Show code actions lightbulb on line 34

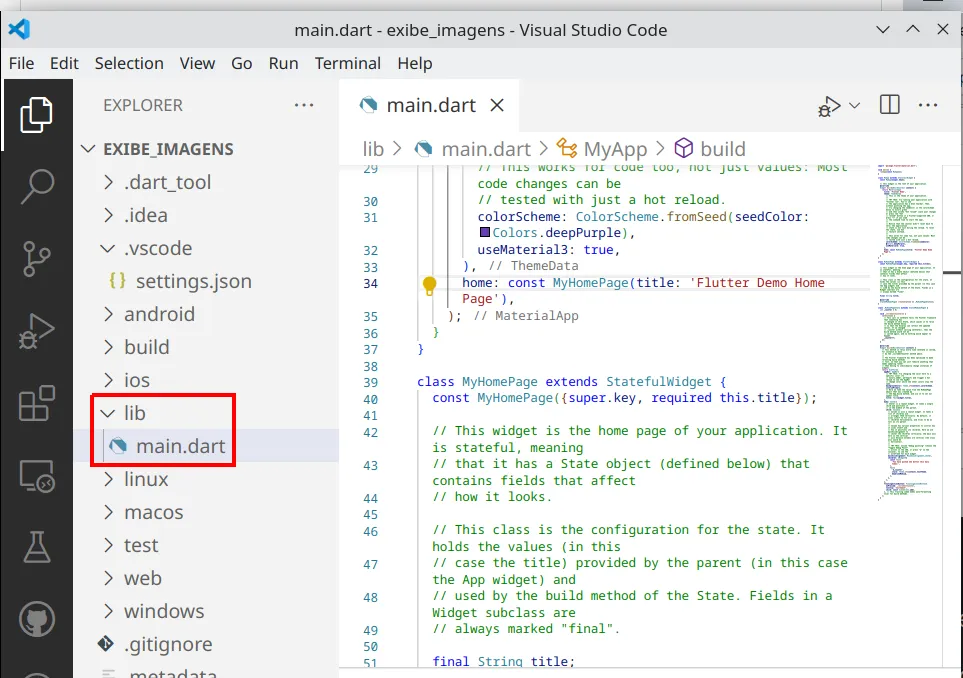click(x=429, y=285)
